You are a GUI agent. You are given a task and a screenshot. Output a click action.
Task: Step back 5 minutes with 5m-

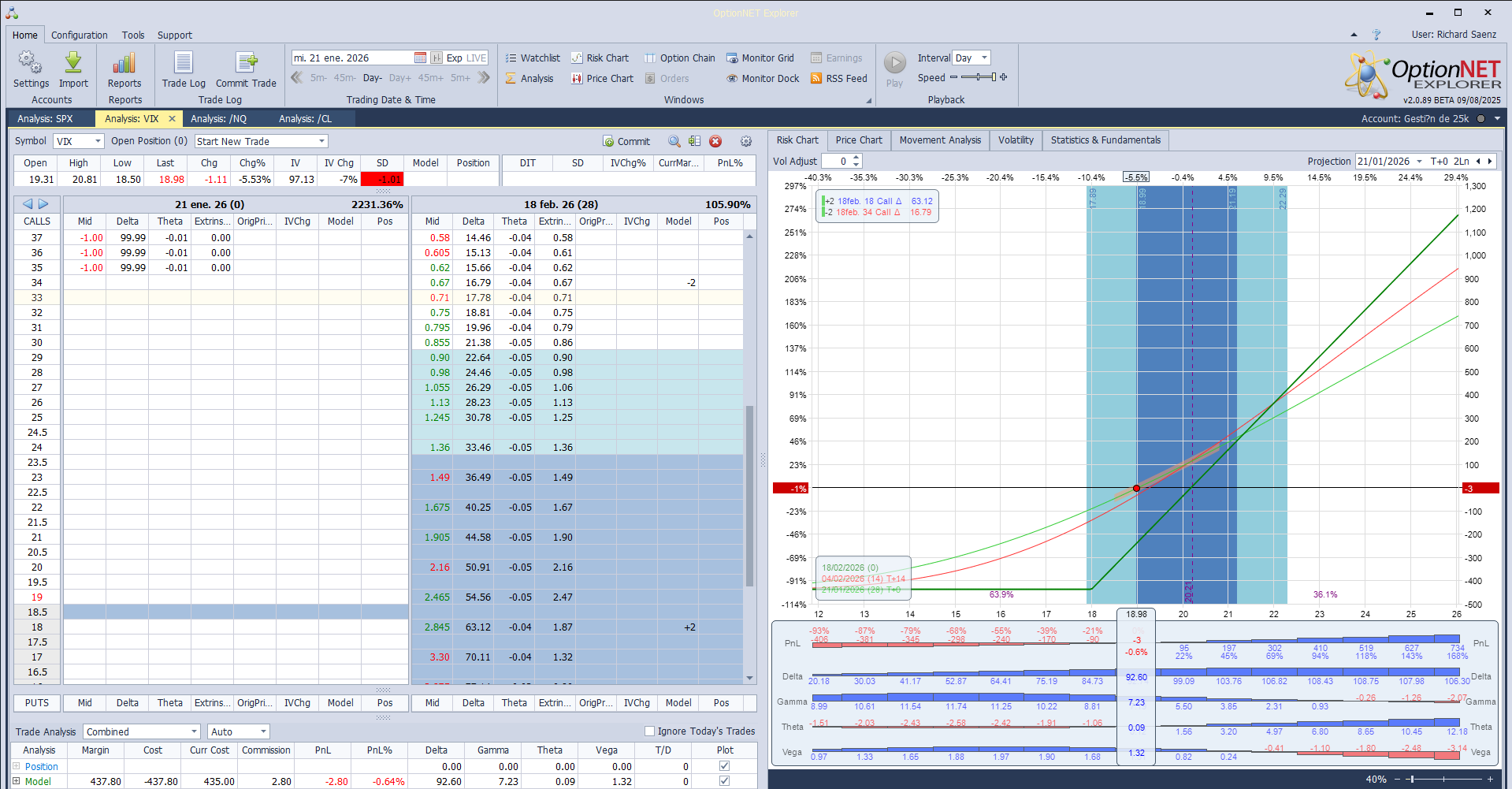[x=318, y=78]
